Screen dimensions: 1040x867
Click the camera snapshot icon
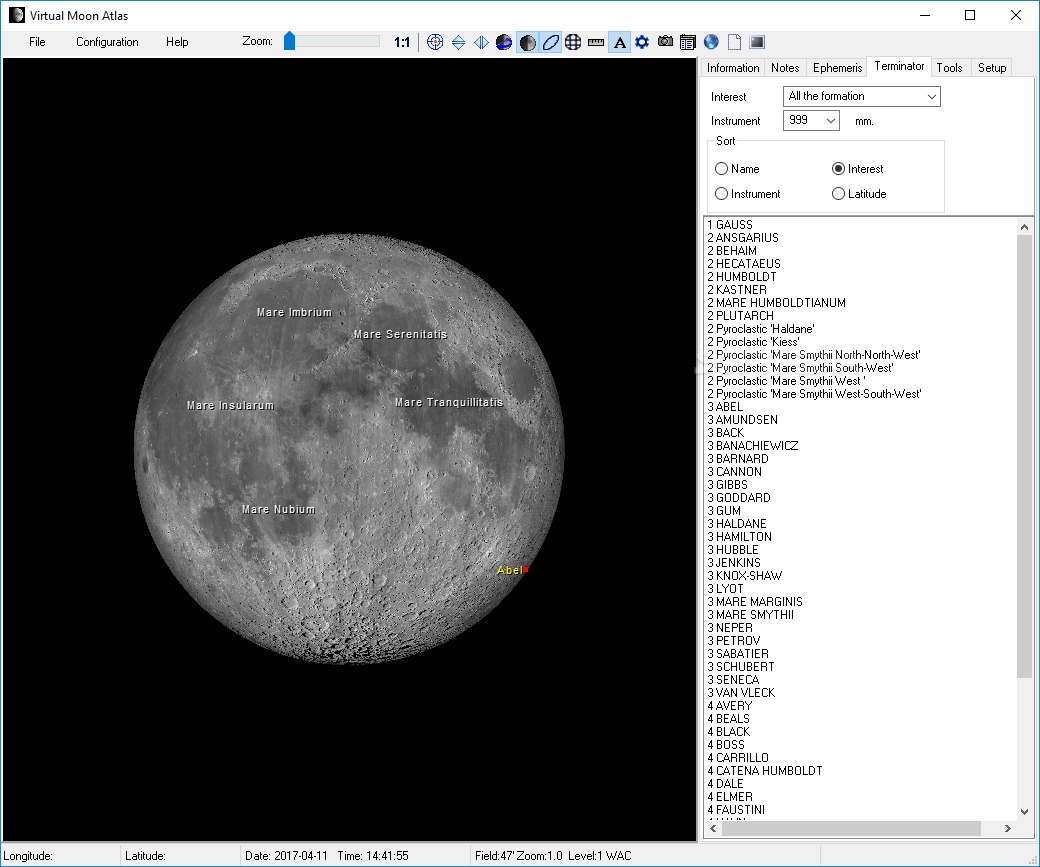coord(665,42)
